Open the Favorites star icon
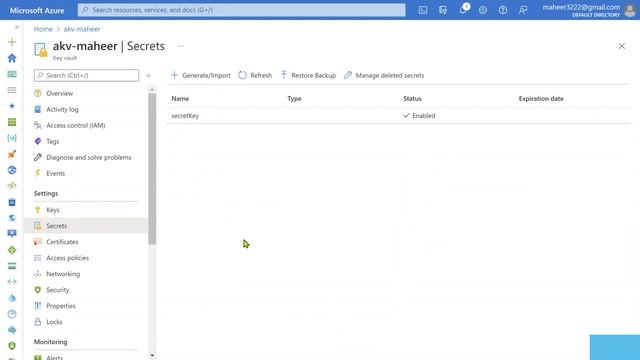The height and width of the screenshot is (360, 640). 12,106
